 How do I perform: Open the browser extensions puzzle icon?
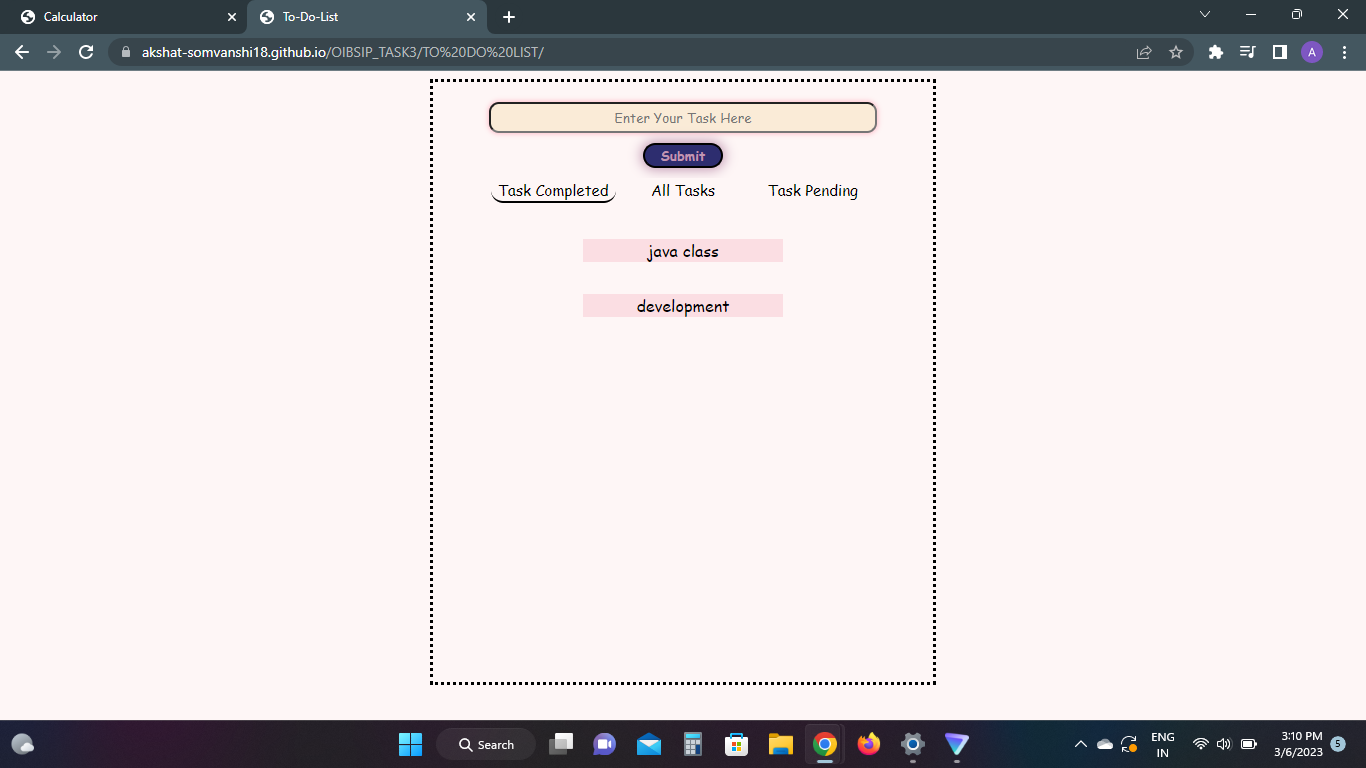(1215, 52)
